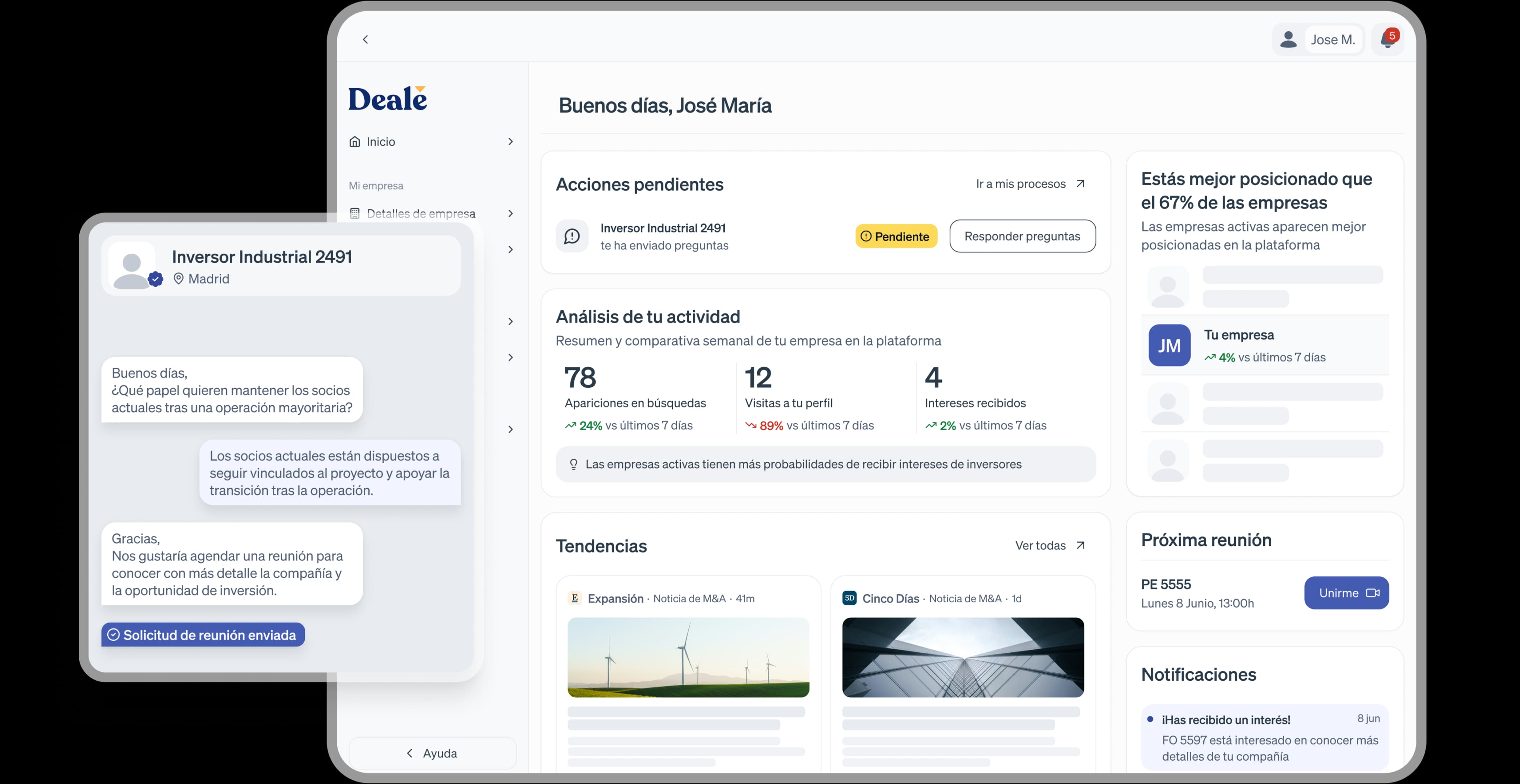
Task: Click the 12 Visitas a tu perfil stat
Action: [x=809, y=398]
